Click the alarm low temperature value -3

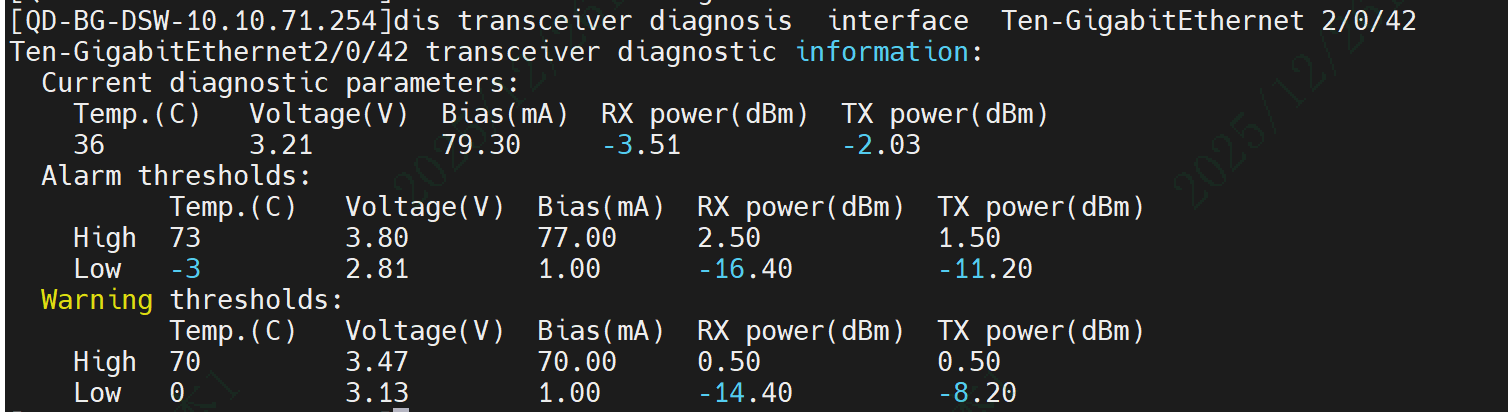click(185, 269)
